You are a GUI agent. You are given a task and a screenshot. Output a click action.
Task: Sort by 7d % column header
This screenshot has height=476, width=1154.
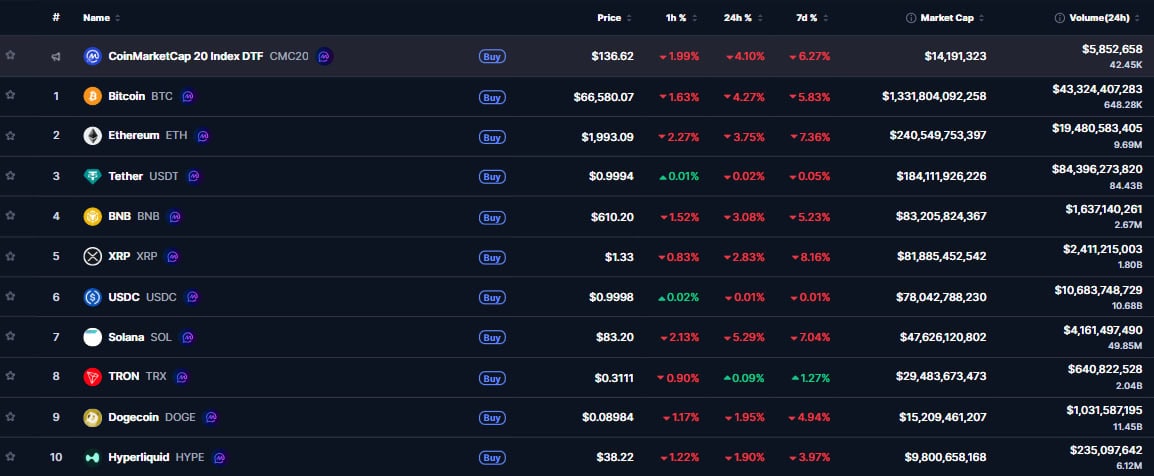tap(806, 18)
